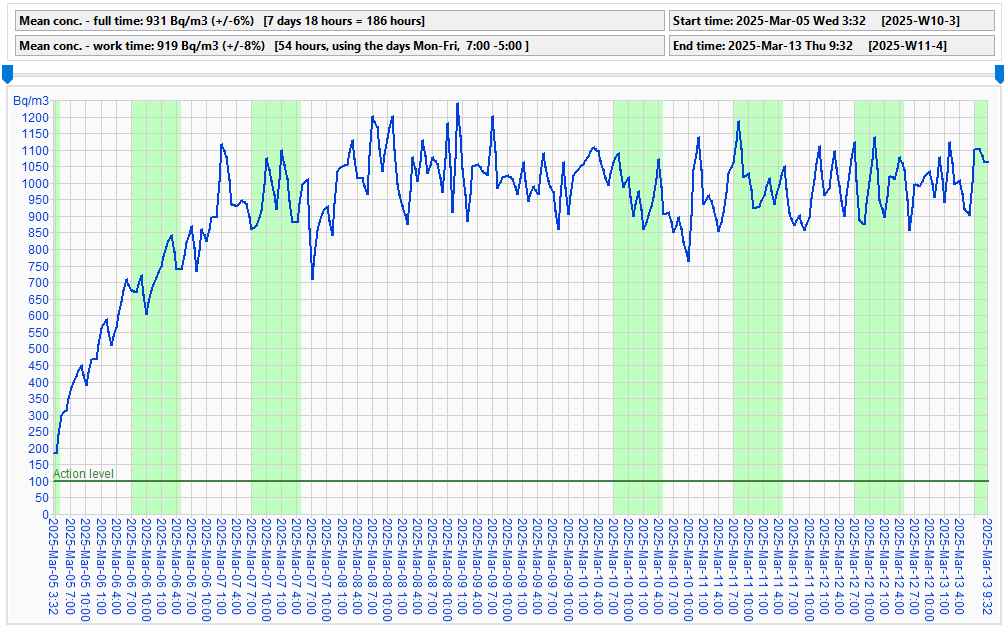The width and height of the screenshot is (1004, 628).
Task: Click the End time information box
Action: pos(833,45)
